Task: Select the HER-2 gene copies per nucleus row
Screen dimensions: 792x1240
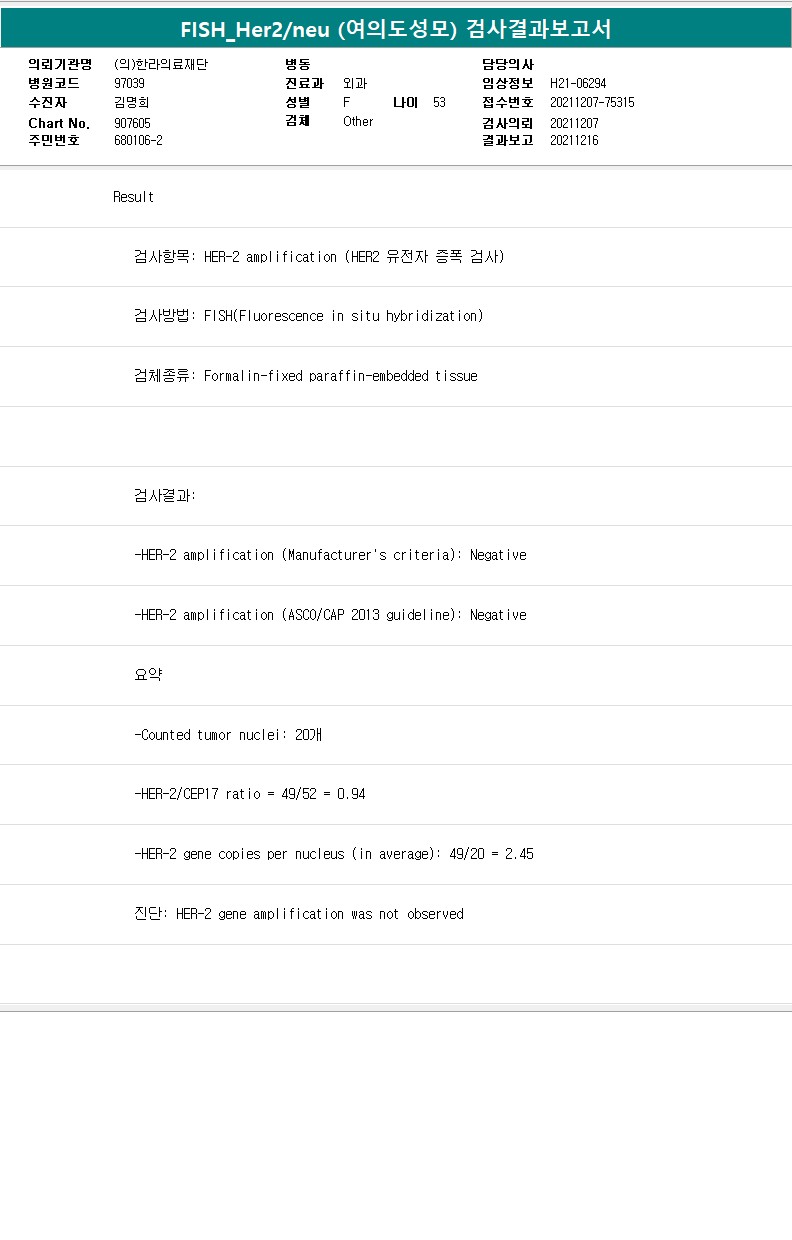Action: [x=333, y=854]
